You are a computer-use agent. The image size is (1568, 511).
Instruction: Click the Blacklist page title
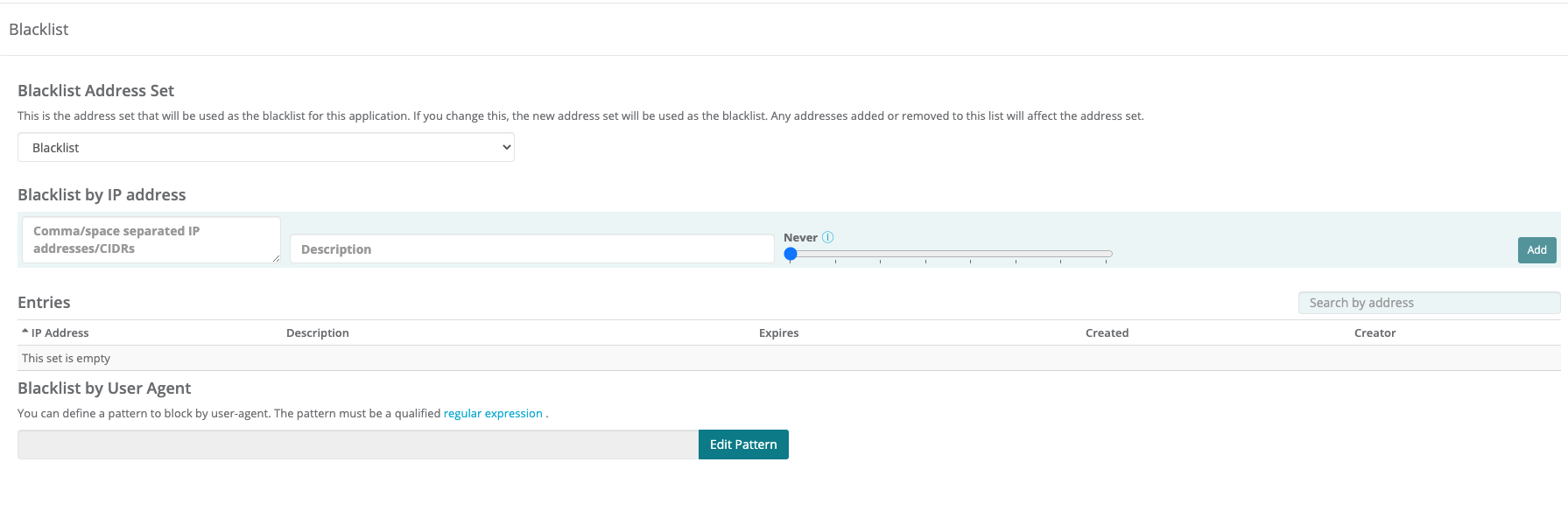(x=39, y=30)
